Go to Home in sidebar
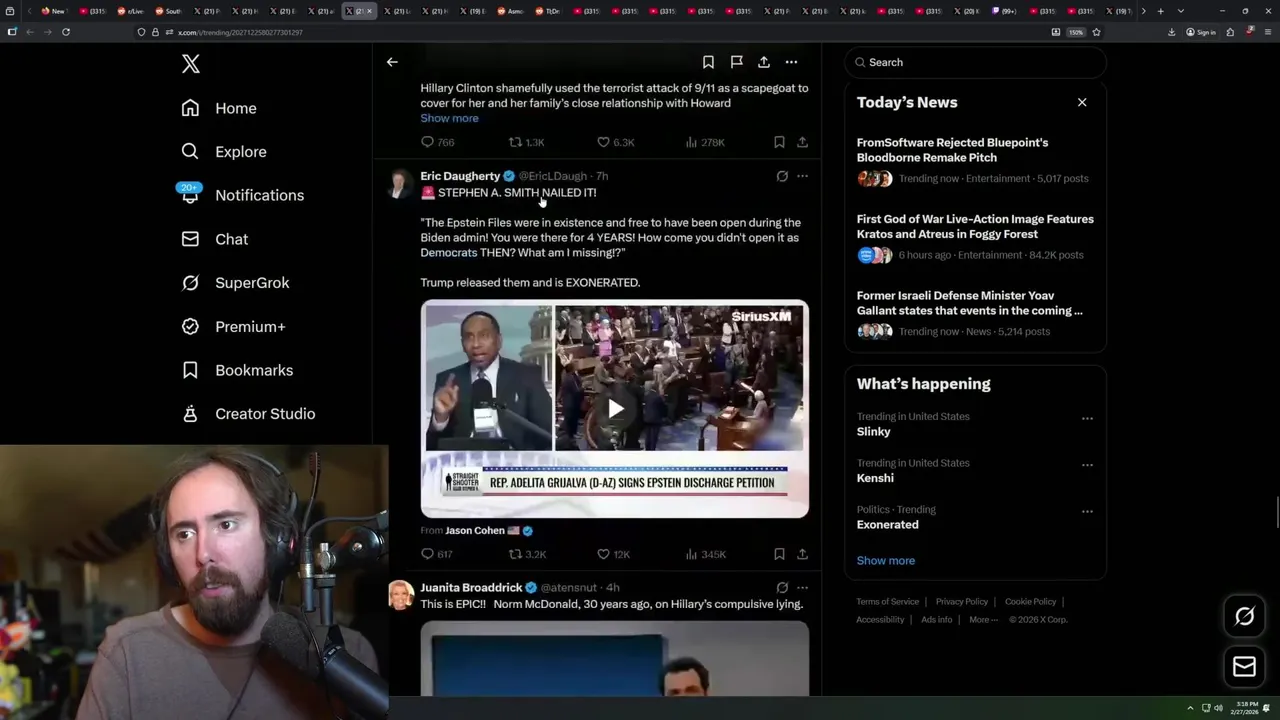This screenshot has width=1280, height=720. (219, 108)
